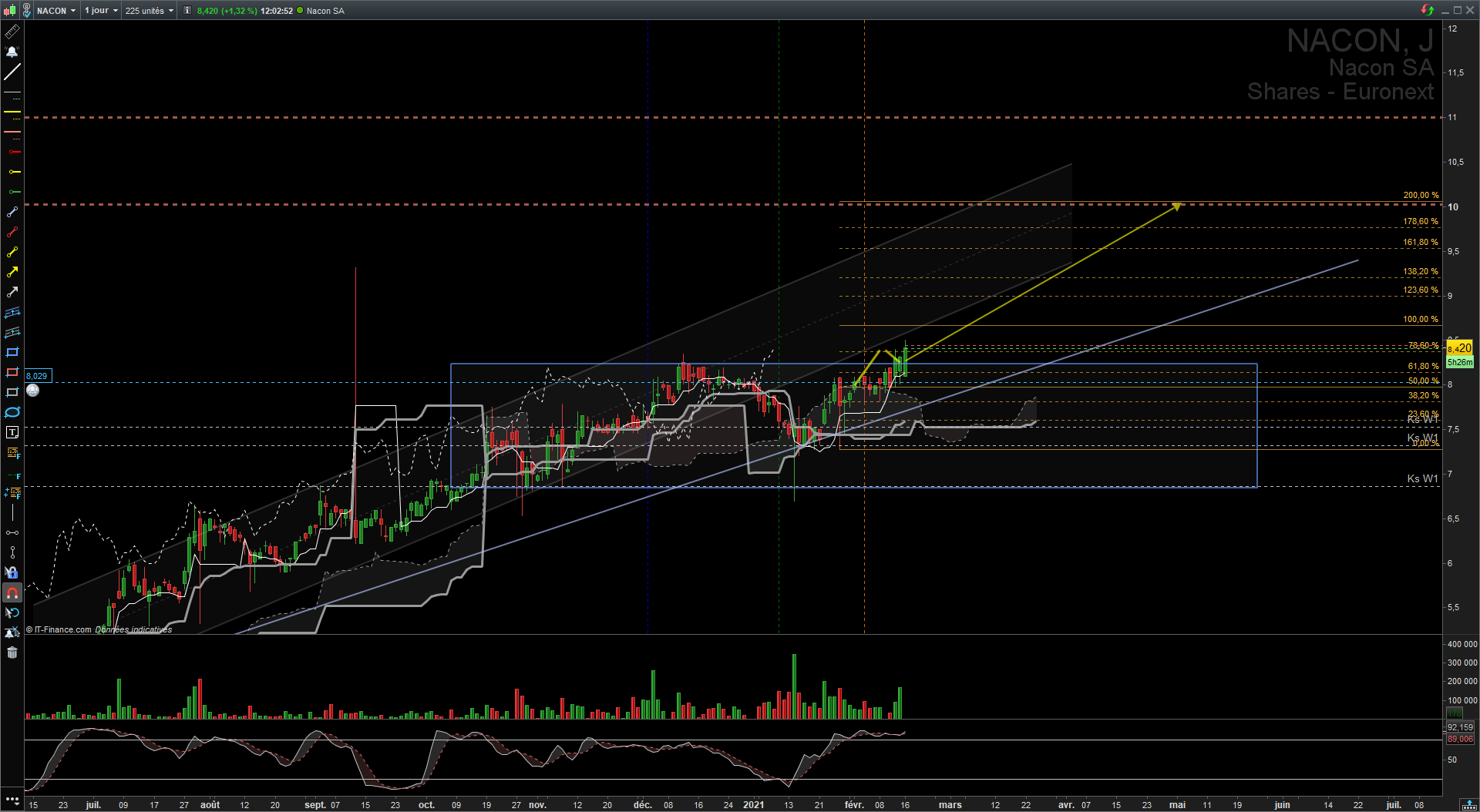The image size is (1480, 812).
Task: Open the '225 unités' history dropdown
Action: click(150, 11)
